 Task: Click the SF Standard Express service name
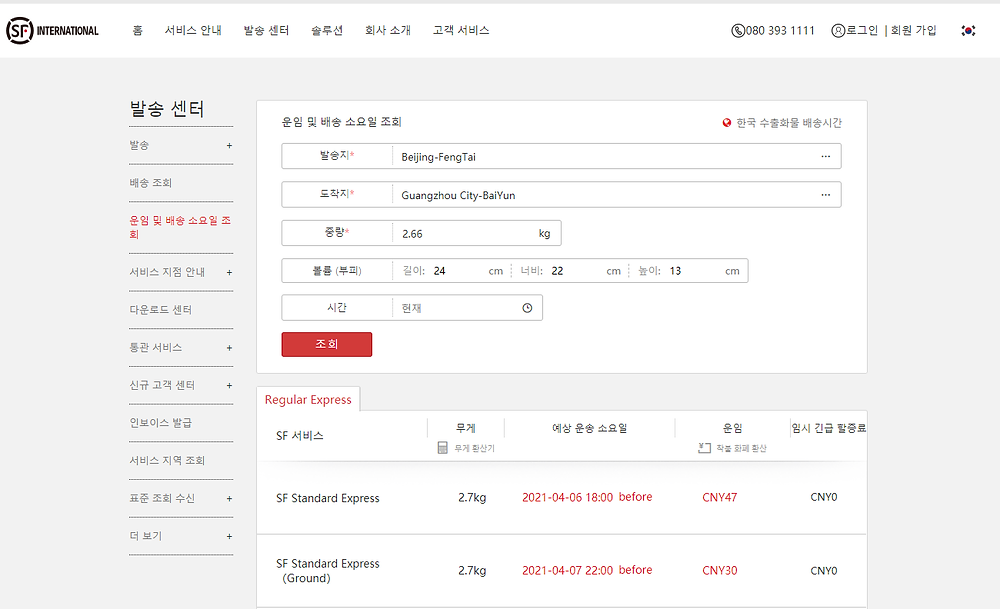[x=328, y=498]
